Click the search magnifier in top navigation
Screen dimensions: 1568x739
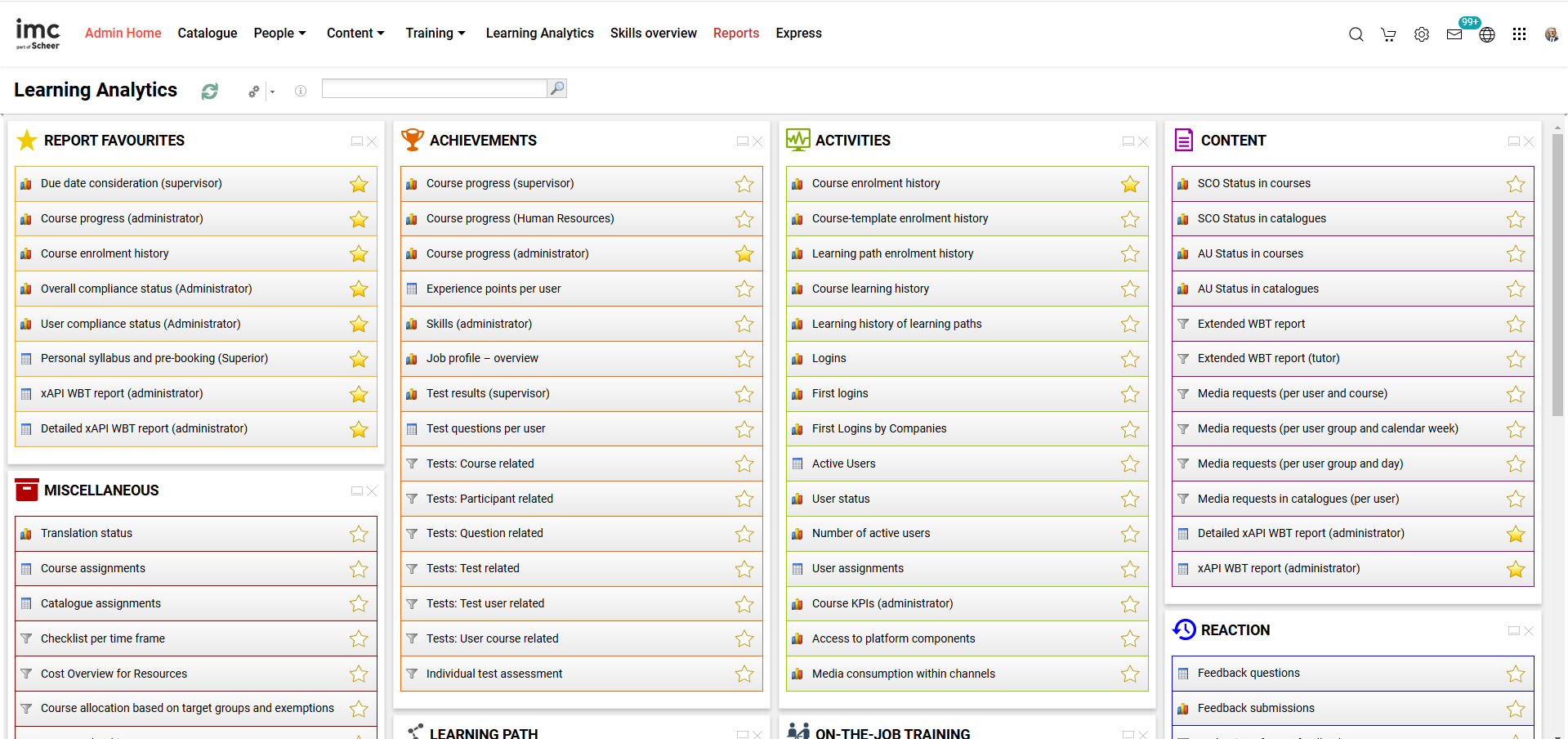pos(1356,34)
